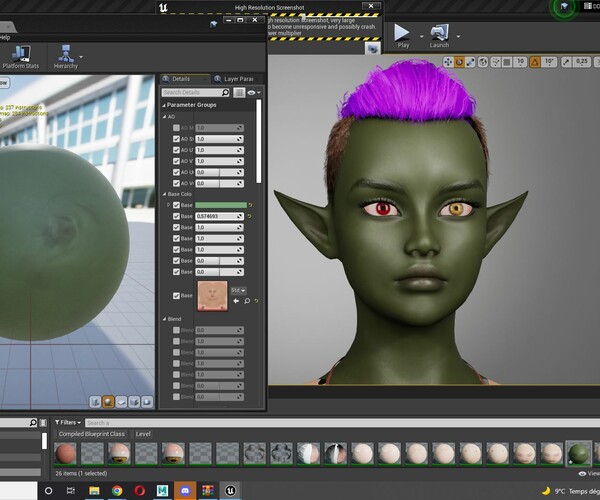Set preview mesh to plane primitive
The width and height of the screenshot is (600, 500).
(121, 402)
